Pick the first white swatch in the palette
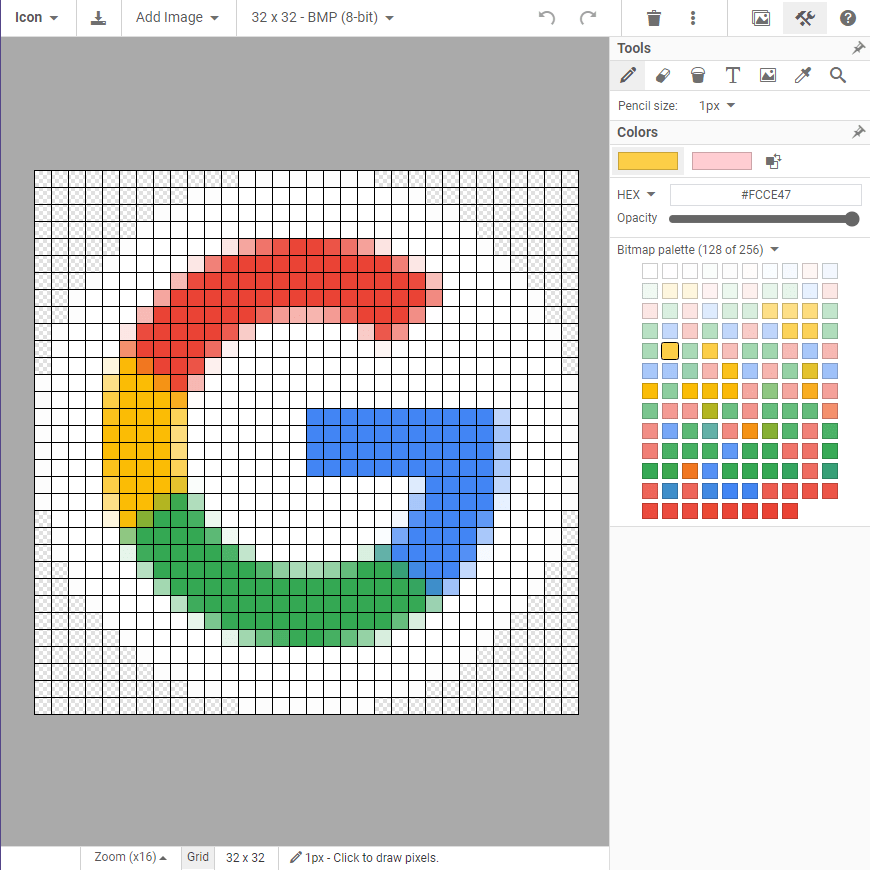 650,271
